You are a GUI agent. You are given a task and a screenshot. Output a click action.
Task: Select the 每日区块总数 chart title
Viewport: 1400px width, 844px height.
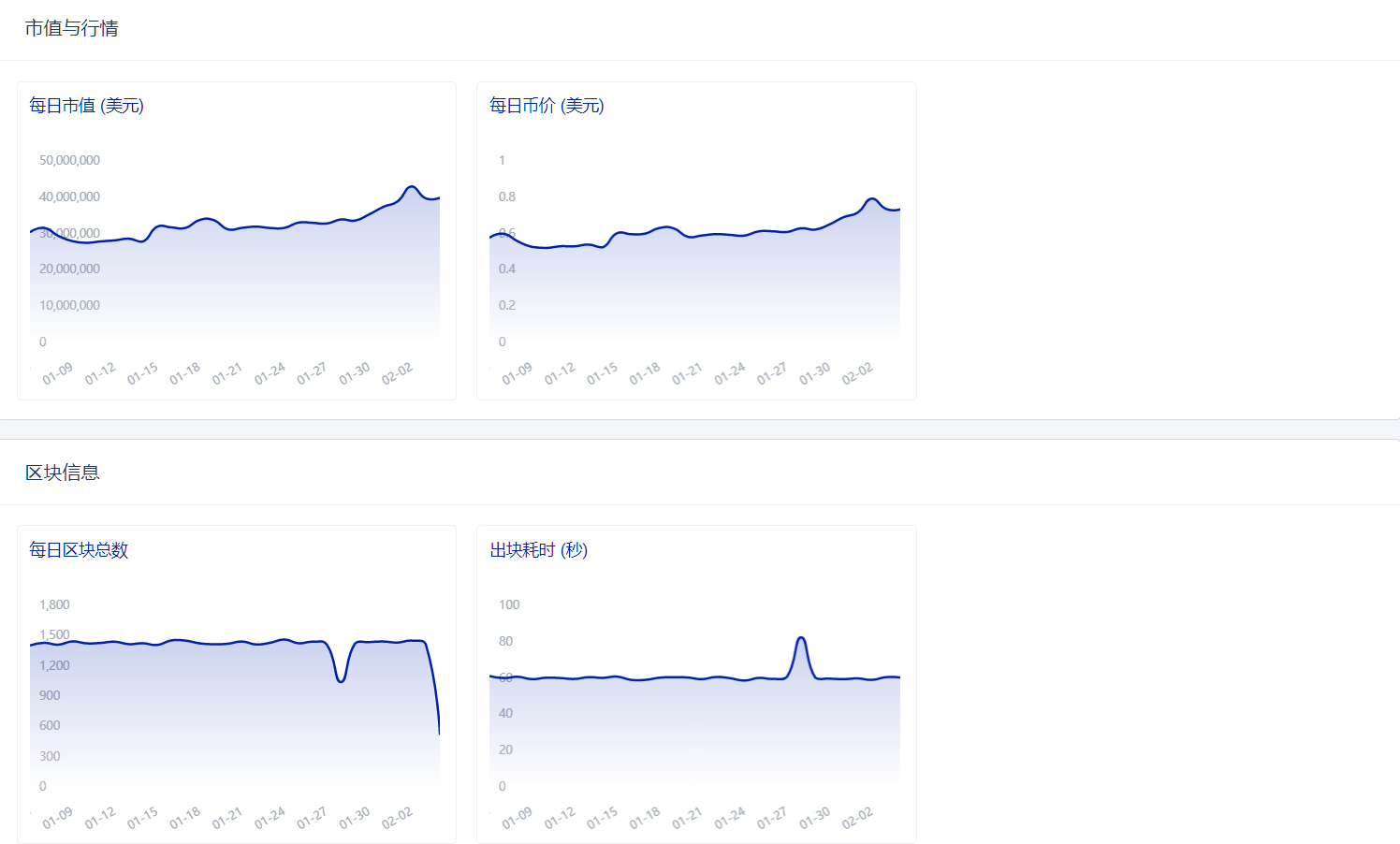click(79, 550)
